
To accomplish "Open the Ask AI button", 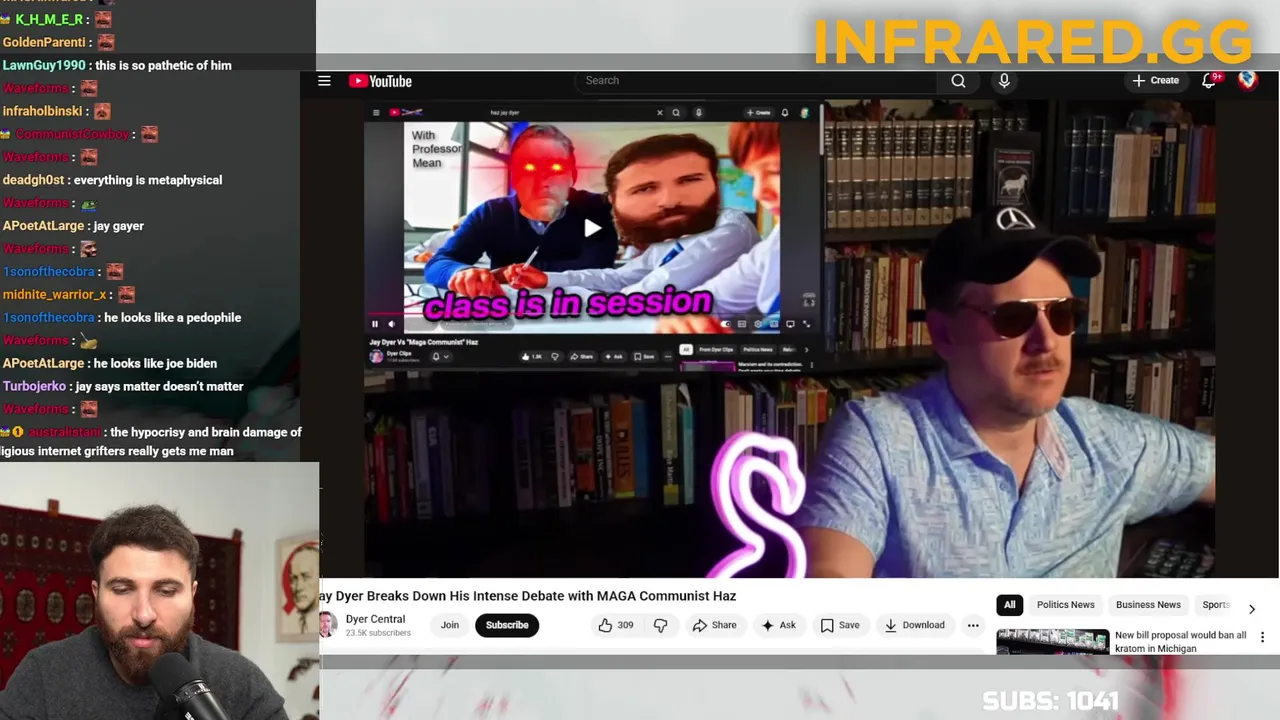I will (778, 625).
